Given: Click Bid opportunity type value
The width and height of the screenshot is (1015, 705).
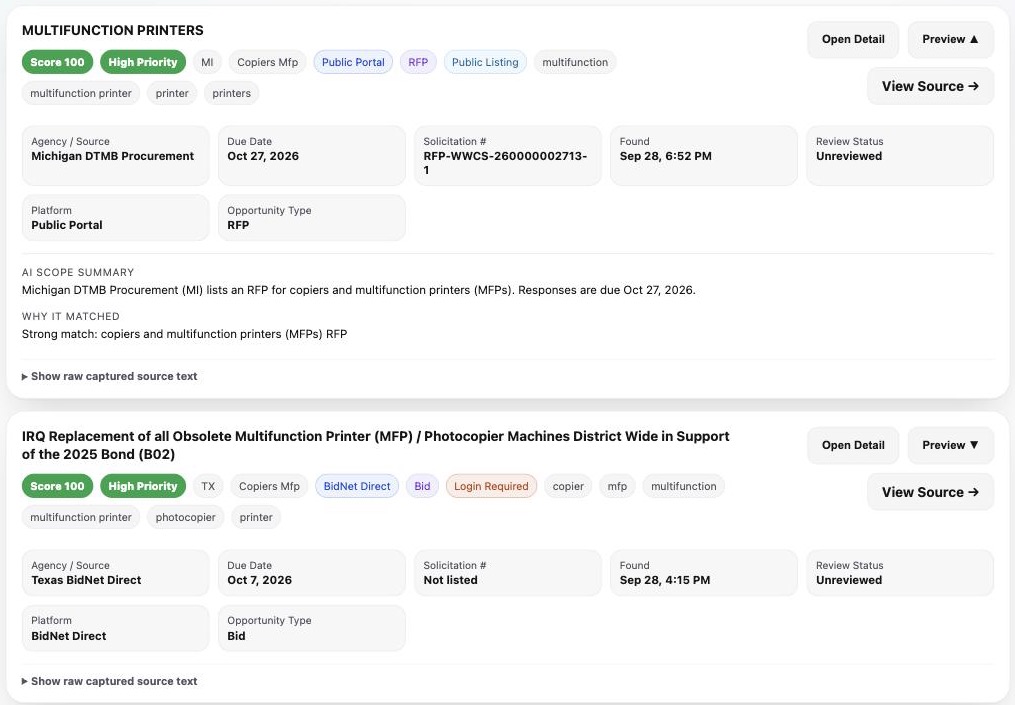Looking at the screenshot, I should (236, 636).
